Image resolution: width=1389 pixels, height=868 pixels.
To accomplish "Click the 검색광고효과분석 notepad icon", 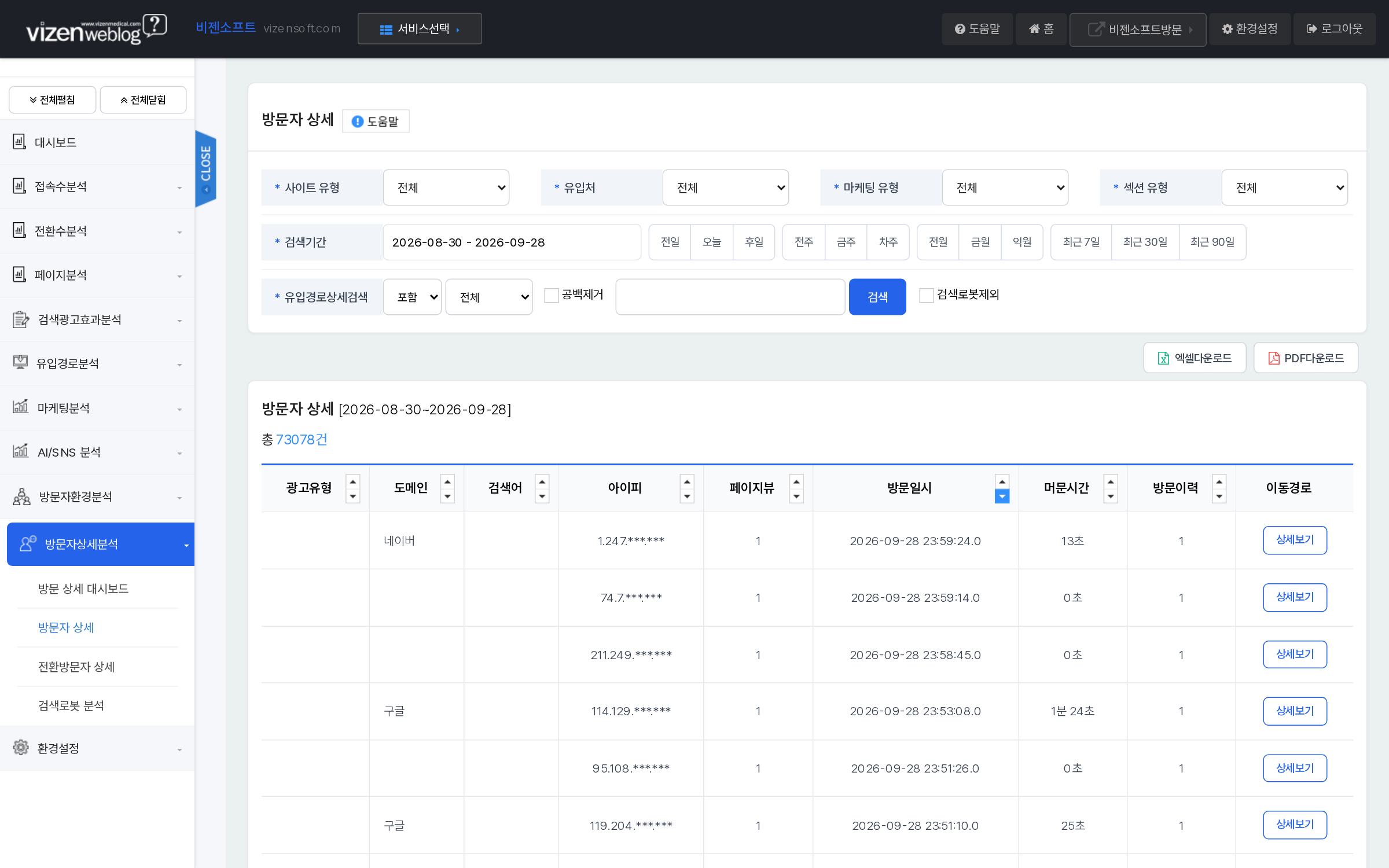I will tap(21, 319).
